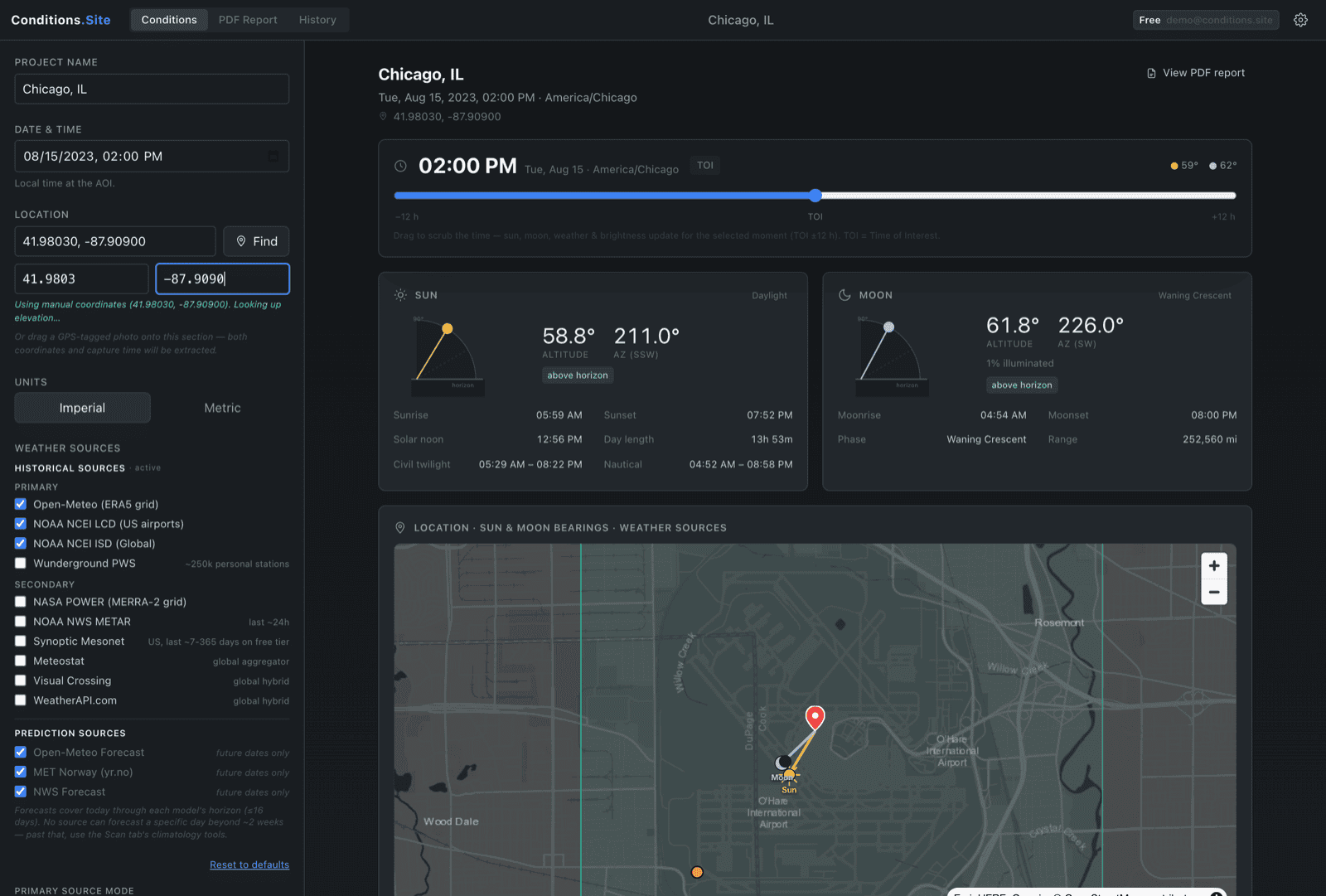Click the longitude field showing -87.9090
1326x896 pixels.
pos(222,279)
